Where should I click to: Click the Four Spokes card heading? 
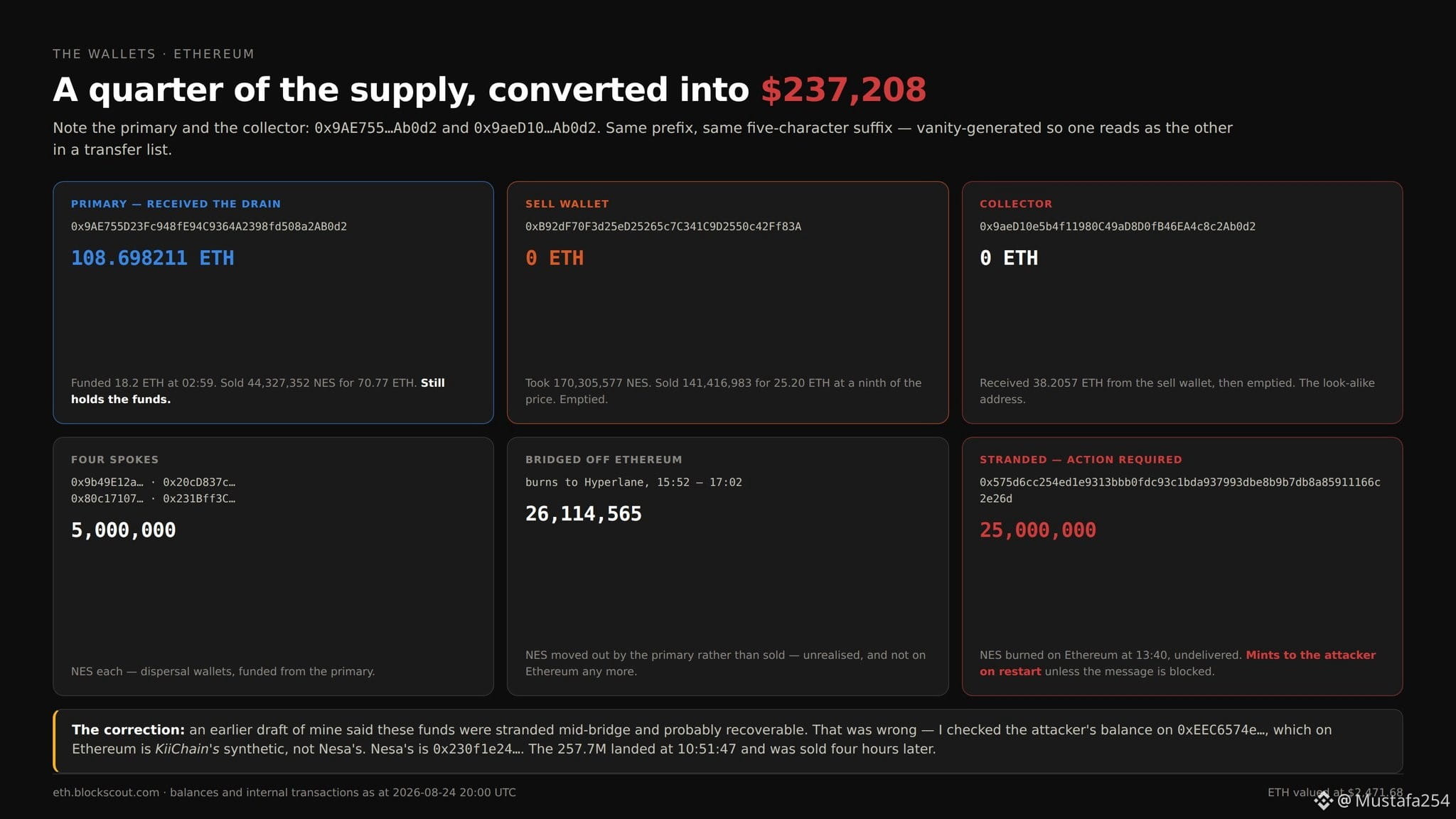click(x=114, y=460)
